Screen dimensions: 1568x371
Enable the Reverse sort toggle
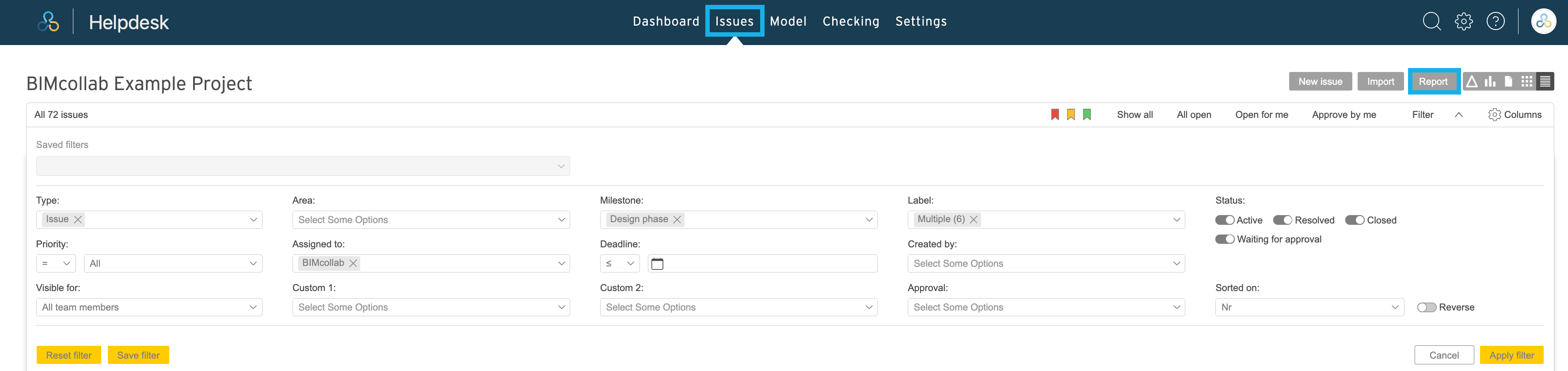(x=1427, y=307)
